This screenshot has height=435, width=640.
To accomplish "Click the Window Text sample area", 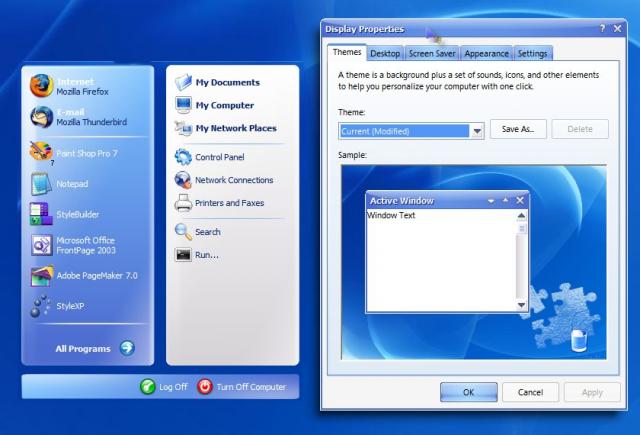I will pyautogui.click(x=391, y=215).
